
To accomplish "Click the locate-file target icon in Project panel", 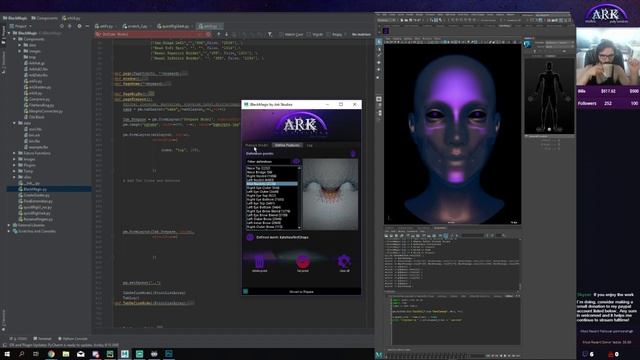I will pyautogui.click(x=62, y=26).
